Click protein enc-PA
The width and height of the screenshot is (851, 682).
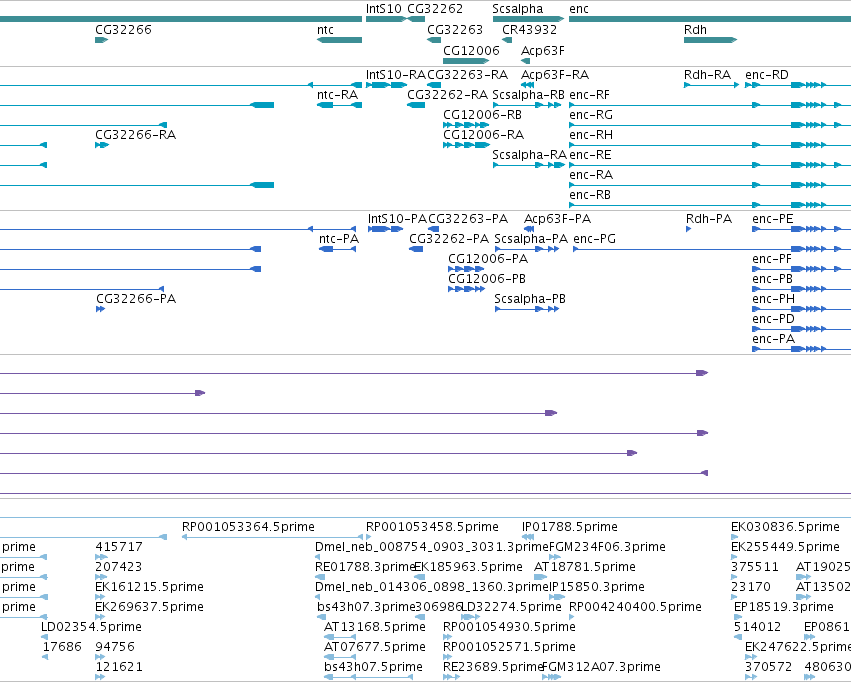click(x=802, y=349)
